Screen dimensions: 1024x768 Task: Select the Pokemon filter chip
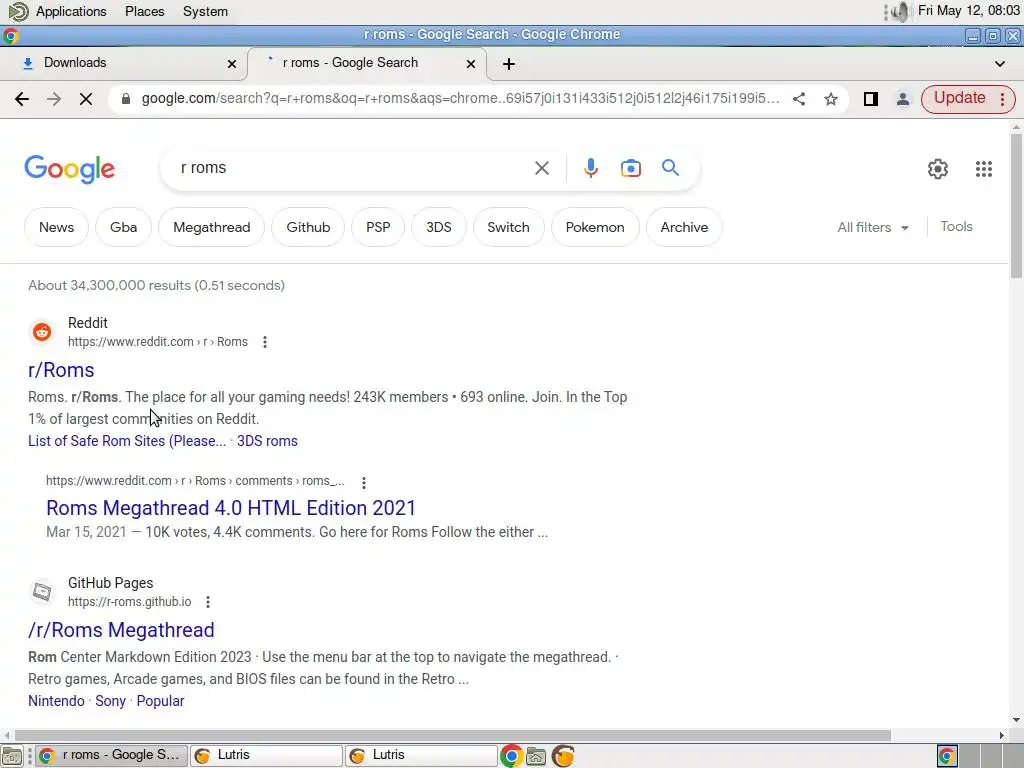[595, 227]
